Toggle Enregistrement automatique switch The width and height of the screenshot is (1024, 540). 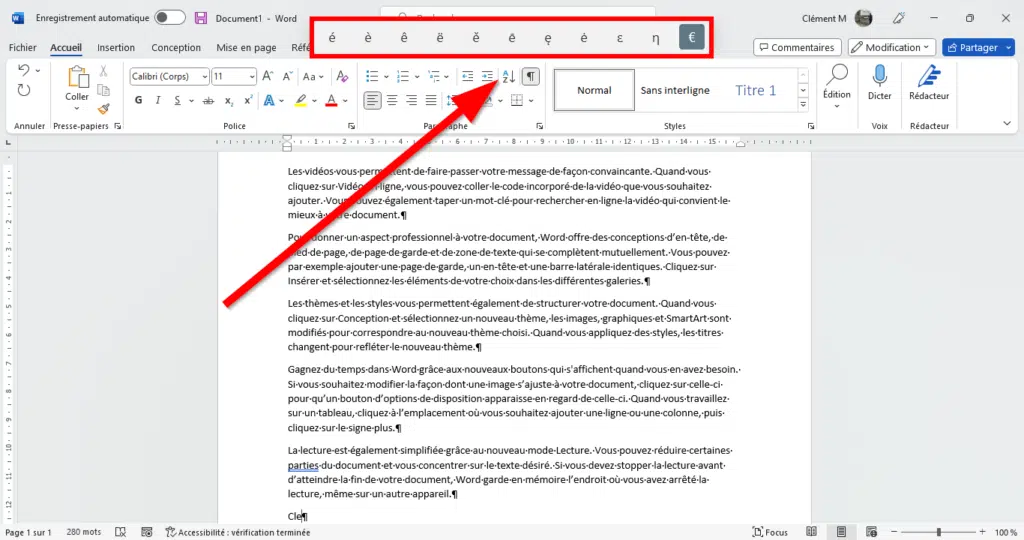pos(170,18)
